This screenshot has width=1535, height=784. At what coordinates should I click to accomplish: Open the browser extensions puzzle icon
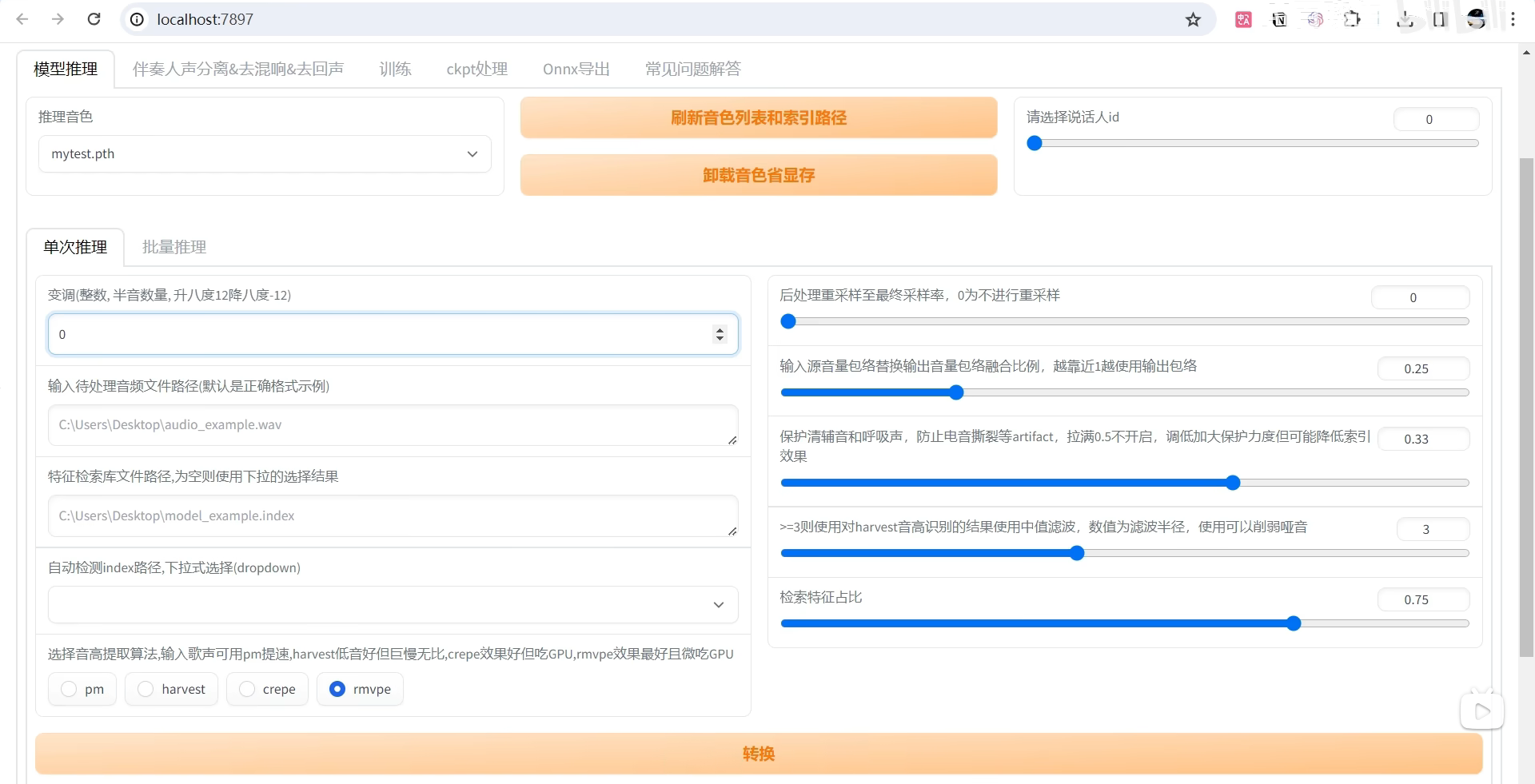click(x=1352, y=19)
